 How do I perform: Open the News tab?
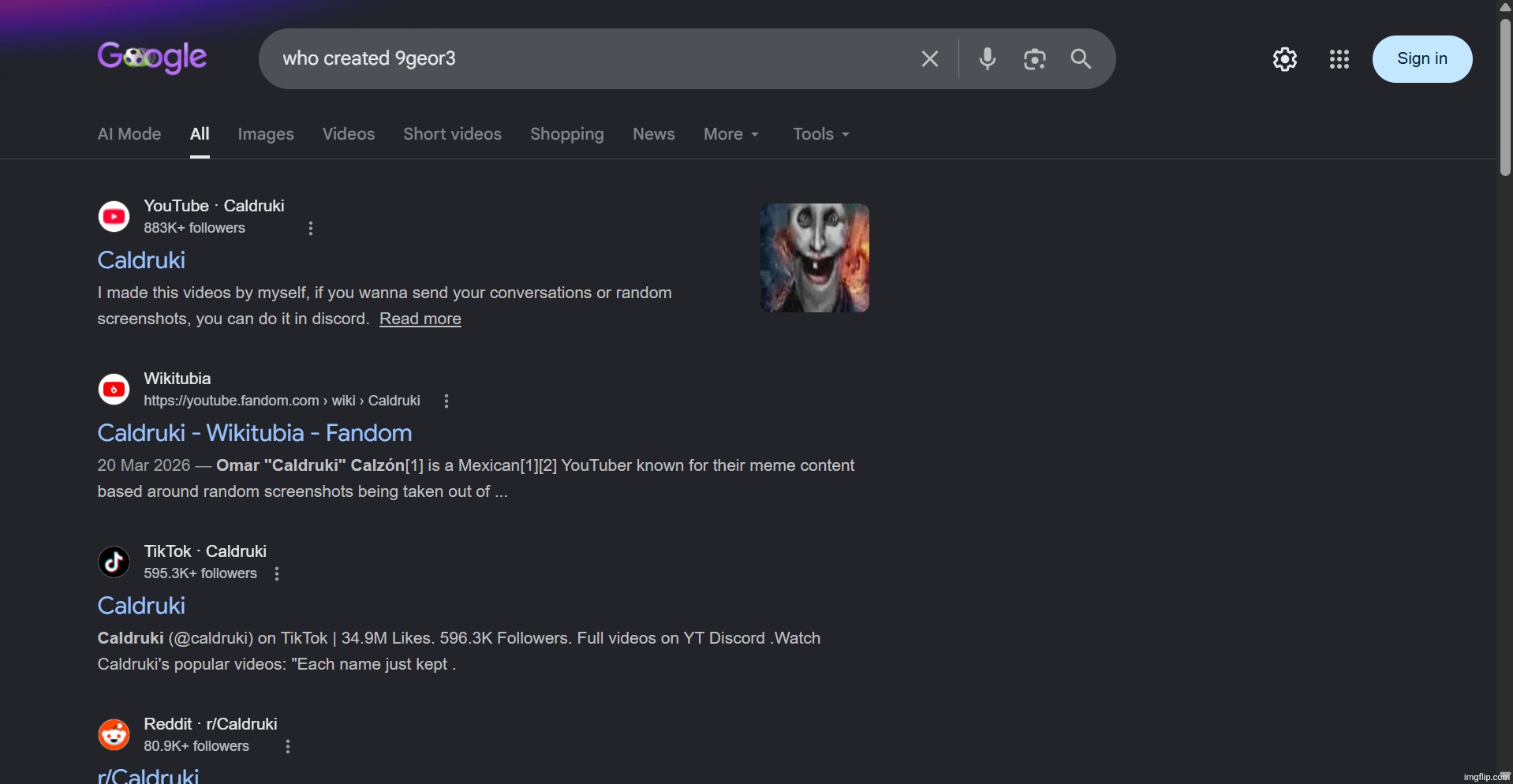pyautogui.click(x=654, y=134)
